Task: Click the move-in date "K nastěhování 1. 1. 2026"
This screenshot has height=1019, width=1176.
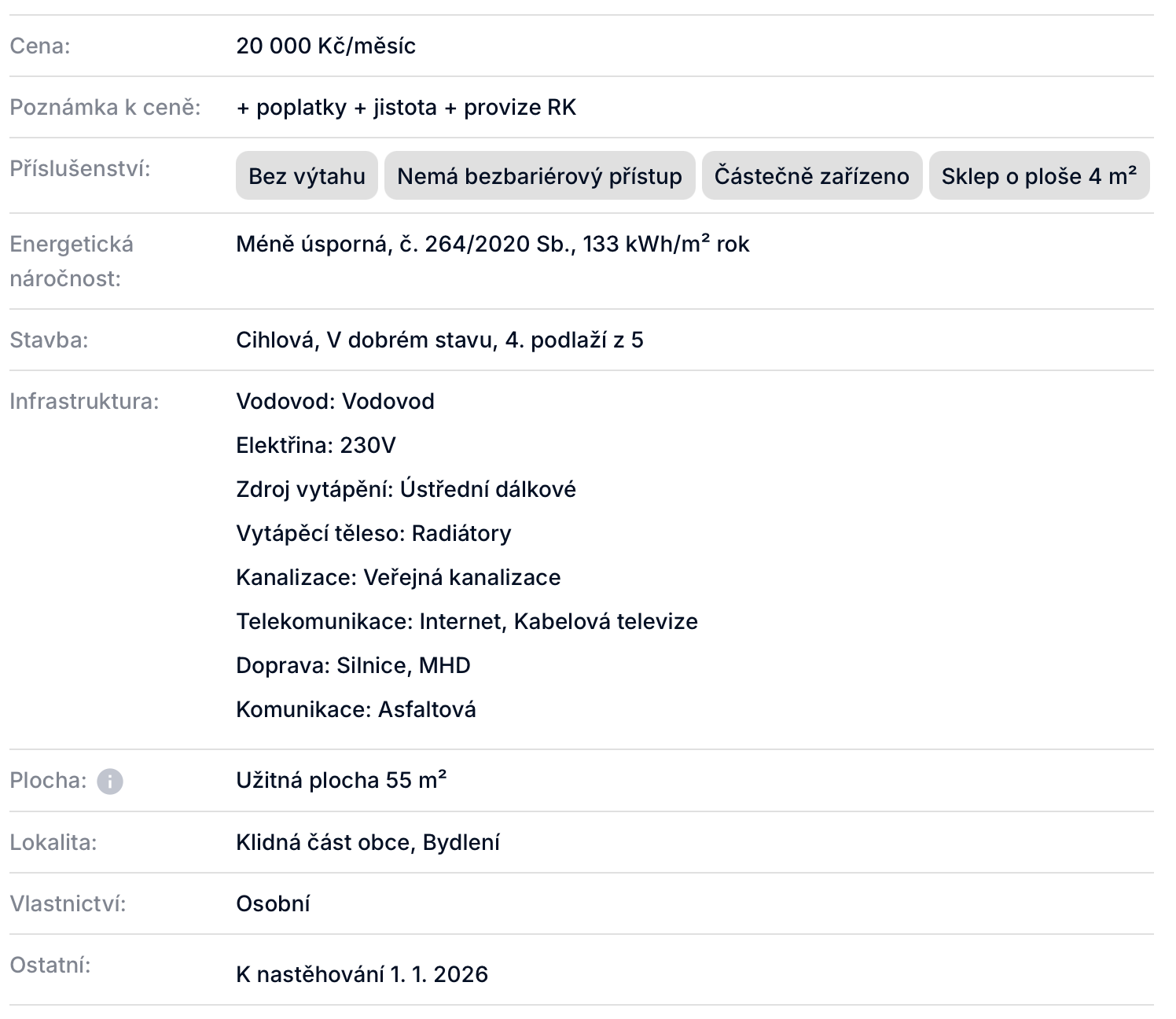Action: [x=362, y=974]
